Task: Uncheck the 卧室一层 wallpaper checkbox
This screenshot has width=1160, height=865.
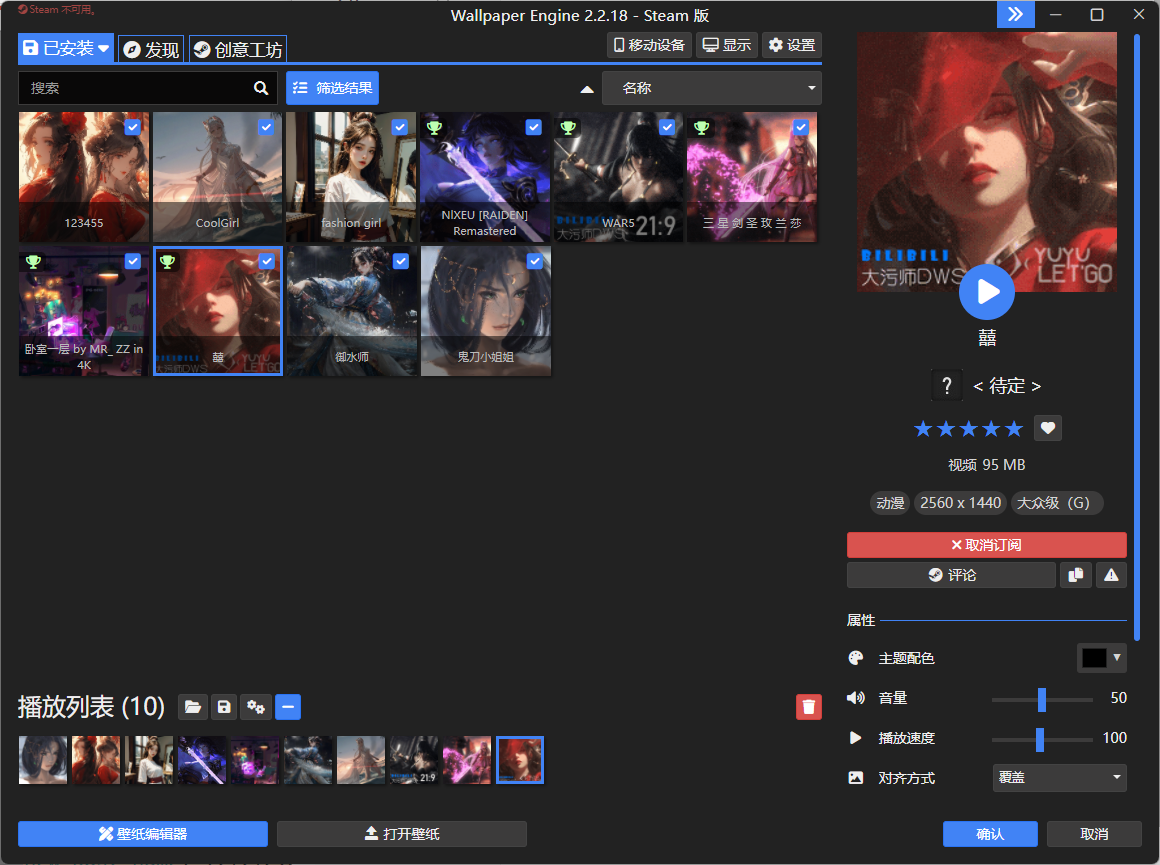Action: click(x=132, y=261)
